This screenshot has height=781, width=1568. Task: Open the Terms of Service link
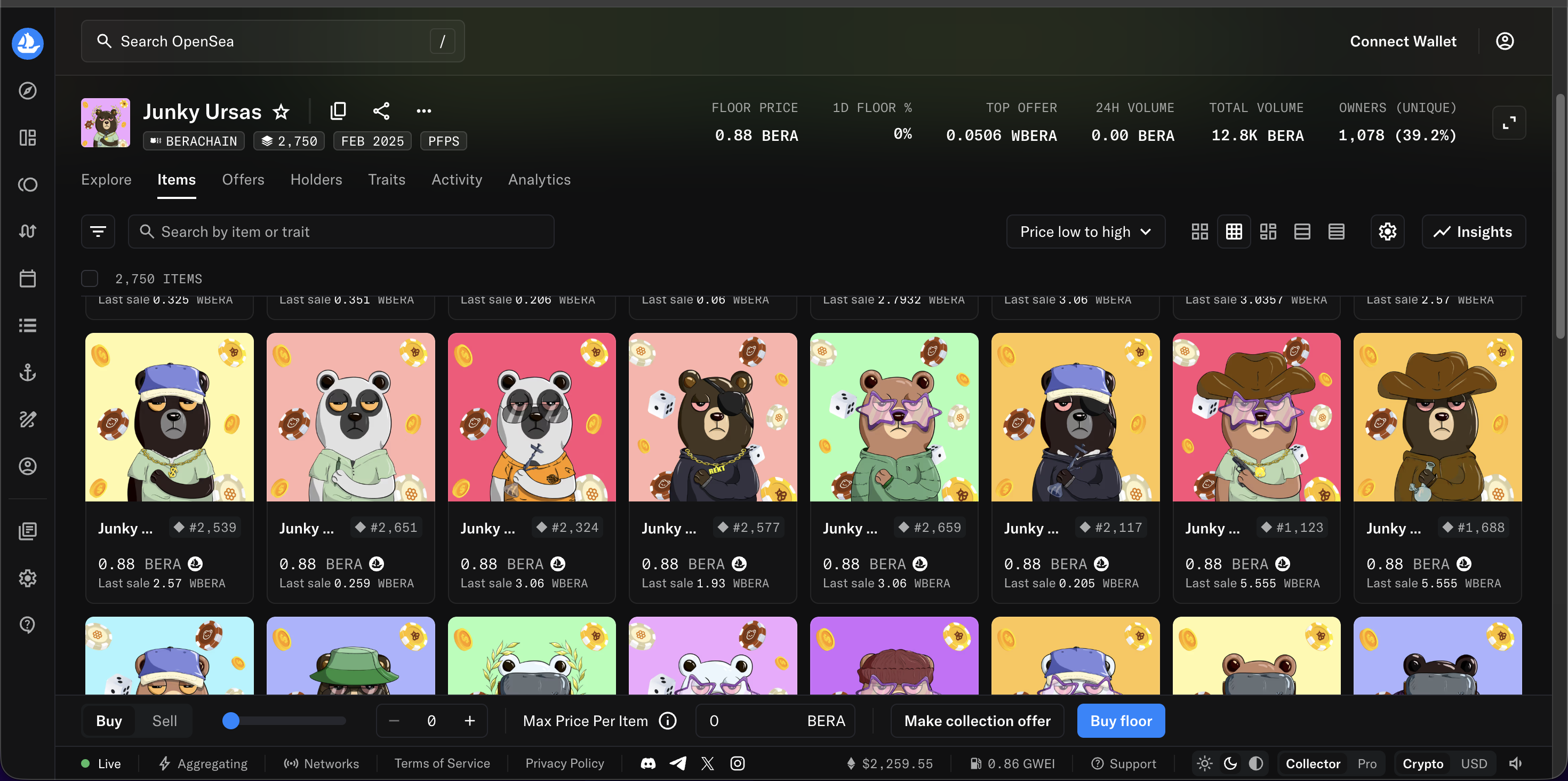point(442,763)
